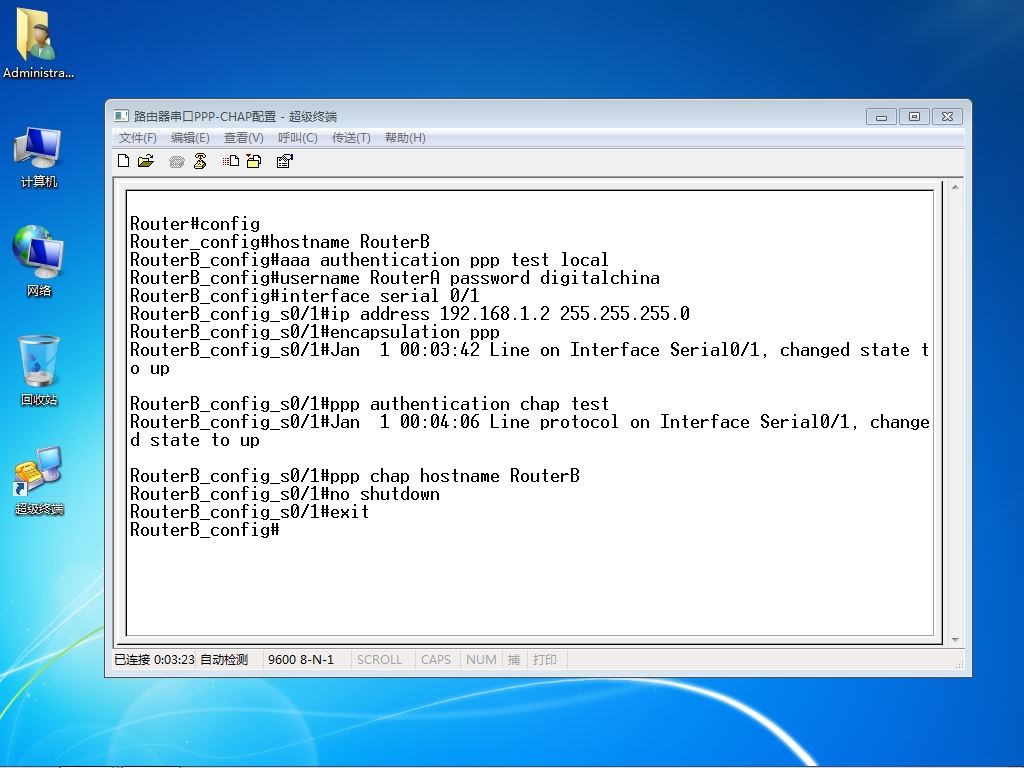The height and width of the screenshot is (768, 1024).
Task: Click the 'ppp authentication chap test' line
Action: click(369, 404)
